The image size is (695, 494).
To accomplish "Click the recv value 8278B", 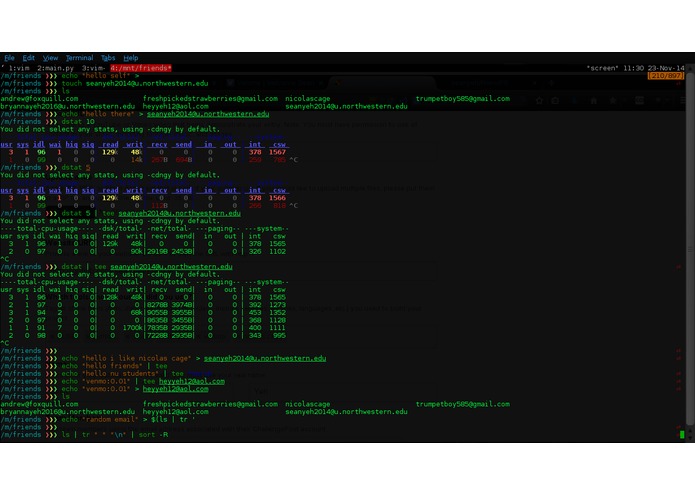I will [157, 305].
